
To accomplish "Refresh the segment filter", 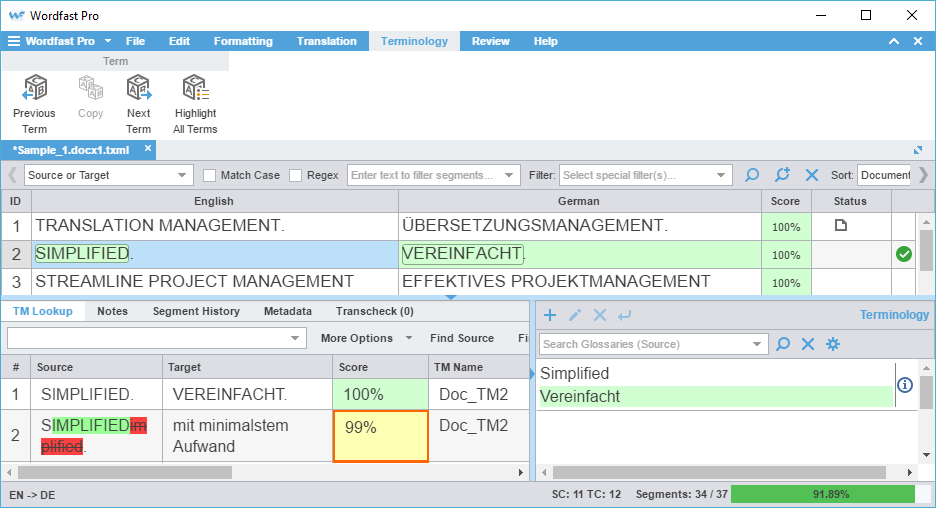I will coord(782,175).
